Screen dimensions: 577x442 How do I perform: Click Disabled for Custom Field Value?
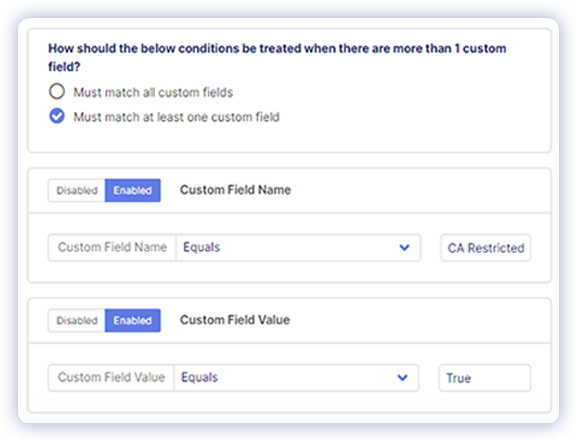pyautogui.click(x=77, y=321)
